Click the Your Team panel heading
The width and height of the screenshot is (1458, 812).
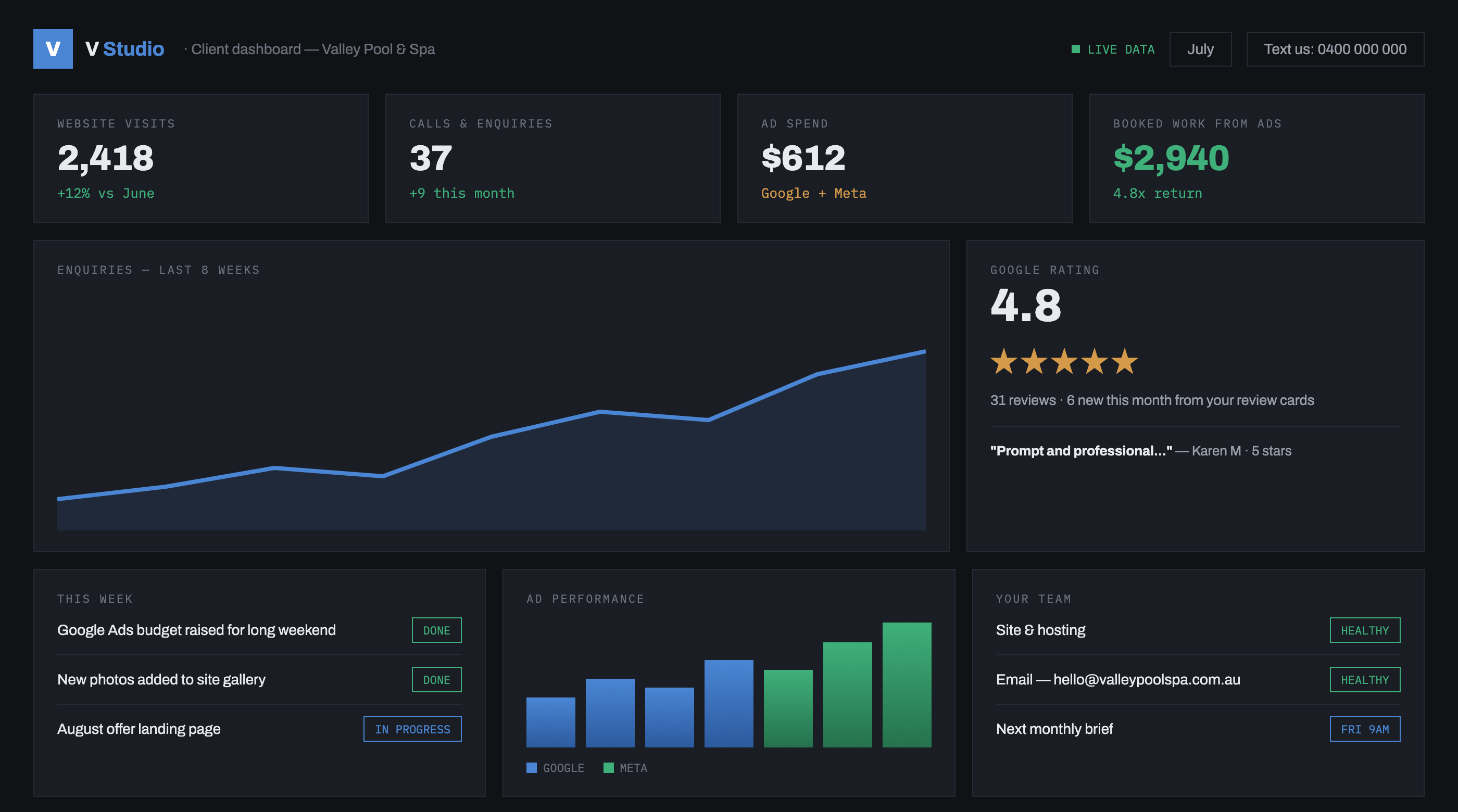click(x=1034, y=599)
